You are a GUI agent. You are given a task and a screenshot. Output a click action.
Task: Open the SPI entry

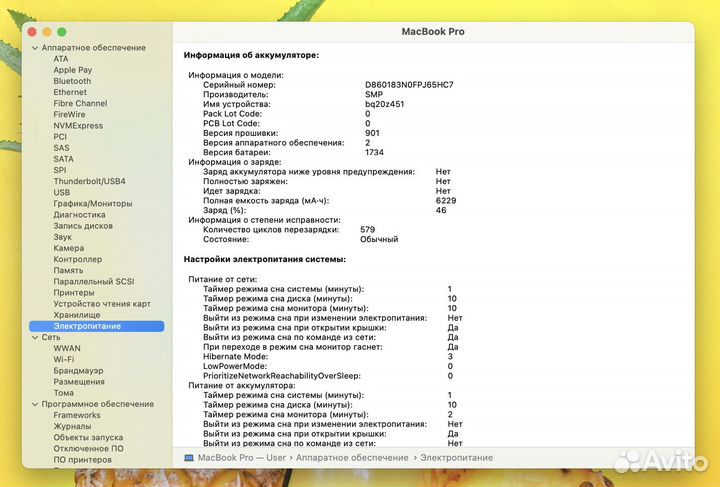(x=60, y=170)
